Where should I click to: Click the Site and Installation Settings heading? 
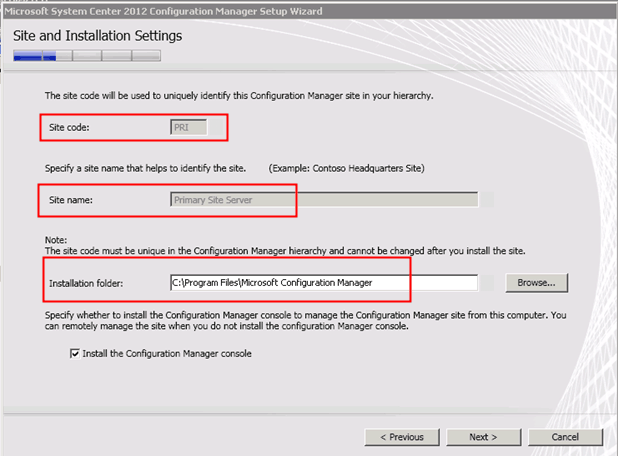(x=97, y=36)
